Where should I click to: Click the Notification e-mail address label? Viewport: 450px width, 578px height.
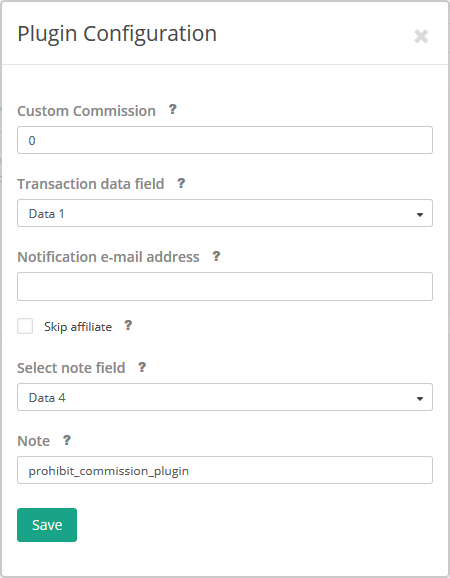(x=108, y=257)
